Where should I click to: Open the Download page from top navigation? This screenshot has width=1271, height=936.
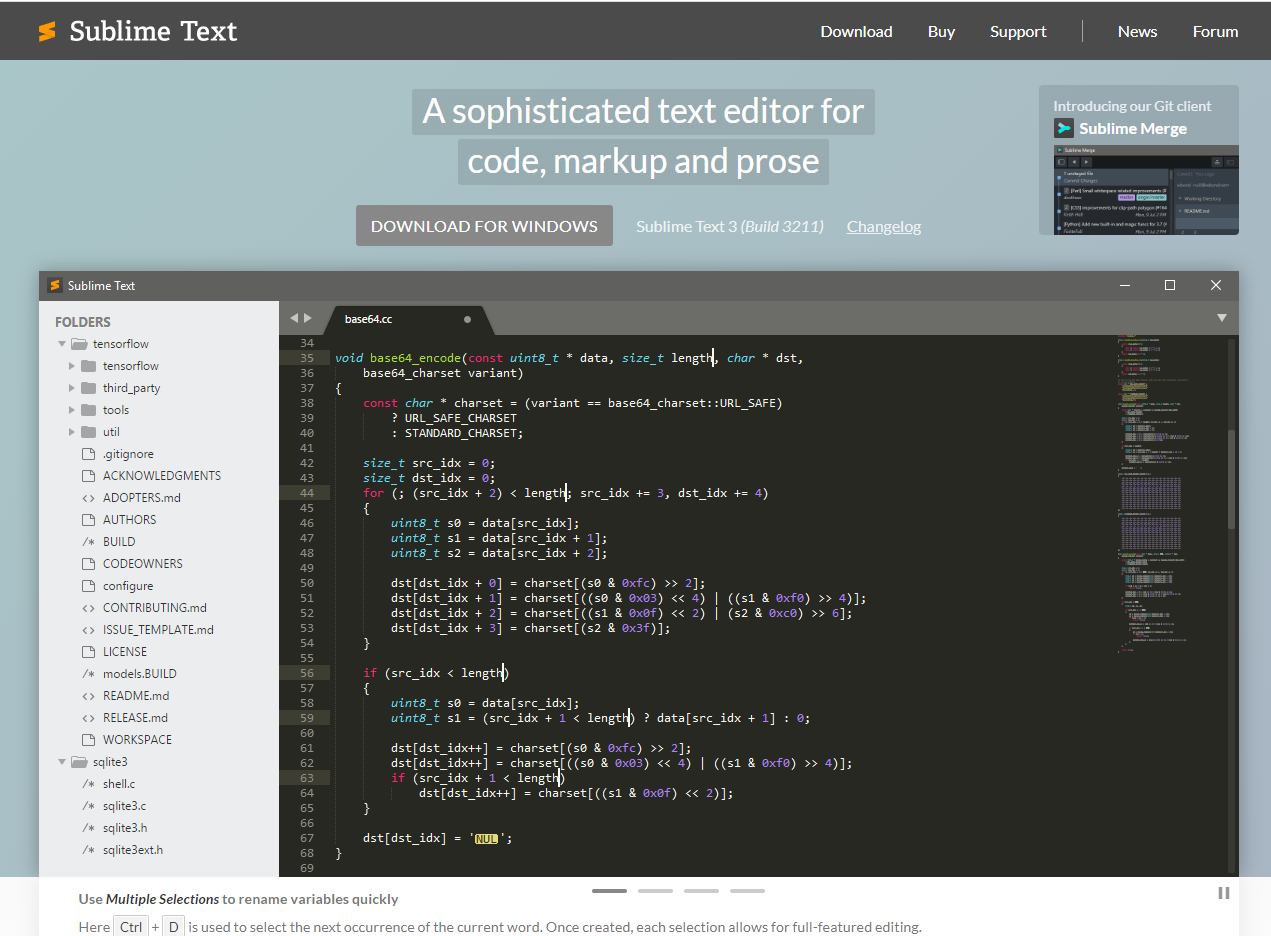click(x=856, y=32)
